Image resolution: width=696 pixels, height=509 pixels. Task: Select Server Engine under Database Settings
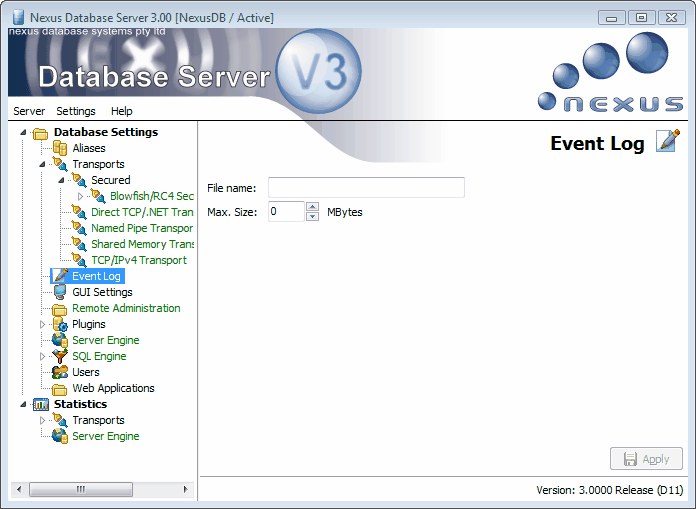[106, 340]
